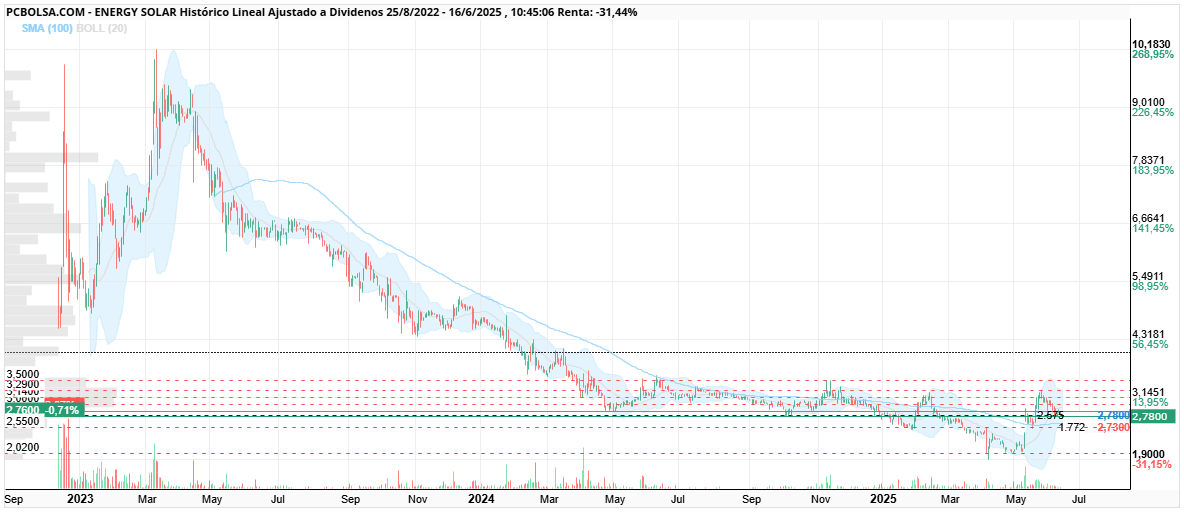Click the 56,45% percentage label
Viewport: 1184px width, 512px height.
click(x=1150, y=344)
